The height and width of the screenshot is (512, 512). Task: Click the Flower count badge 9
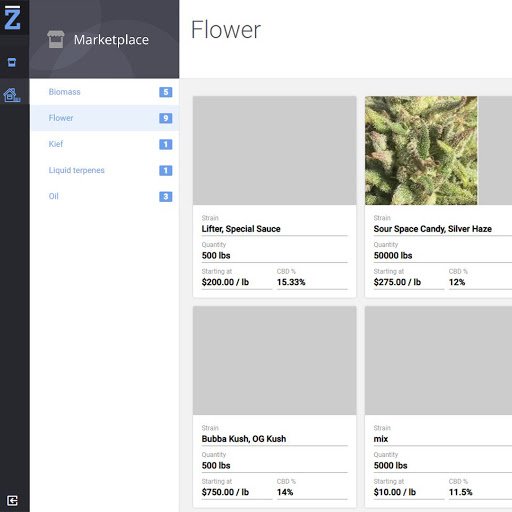[x=166, y=118]
